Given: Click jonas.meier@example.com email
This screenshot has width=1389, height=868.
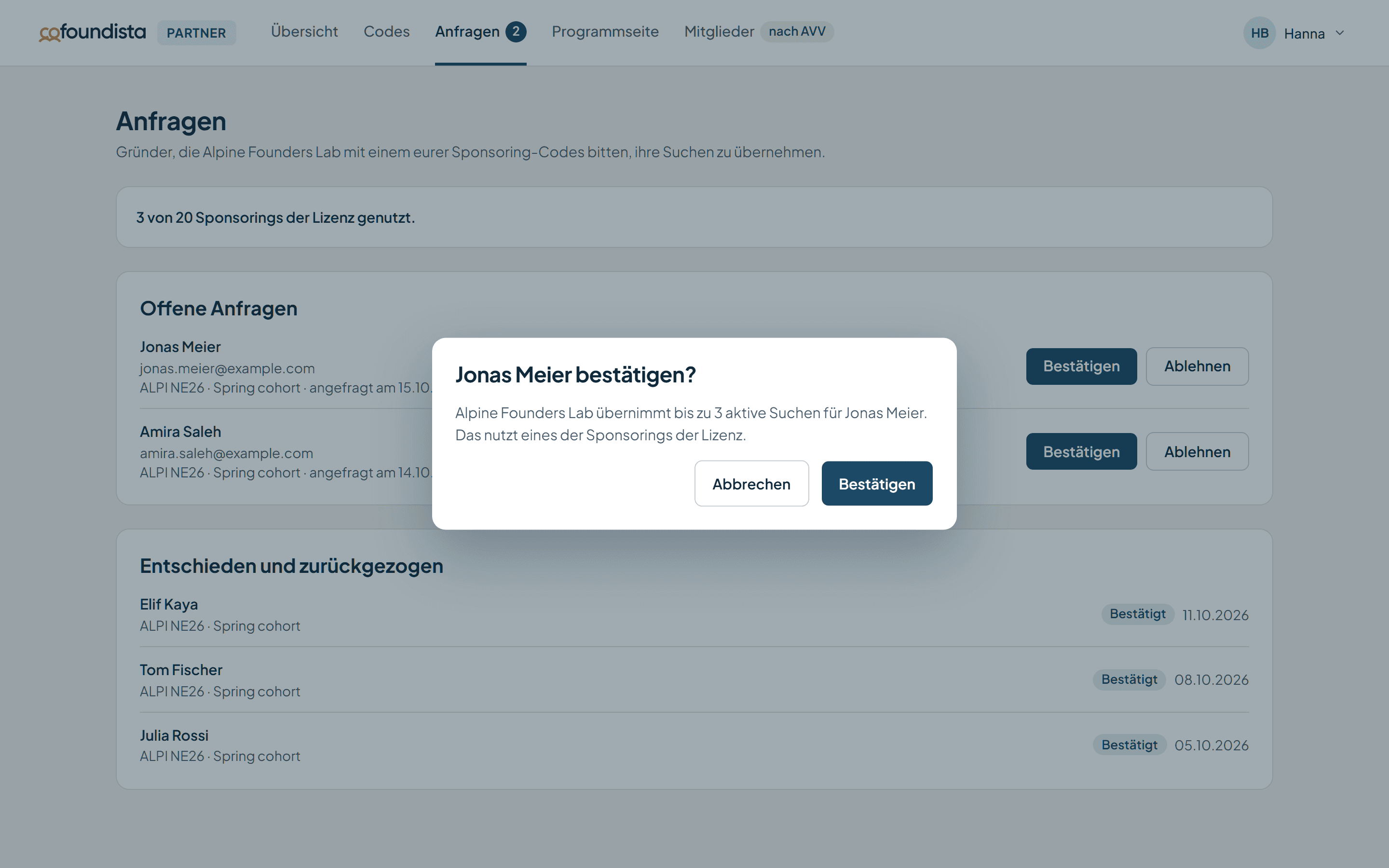Looking at the screenshot, I should 227,368.
